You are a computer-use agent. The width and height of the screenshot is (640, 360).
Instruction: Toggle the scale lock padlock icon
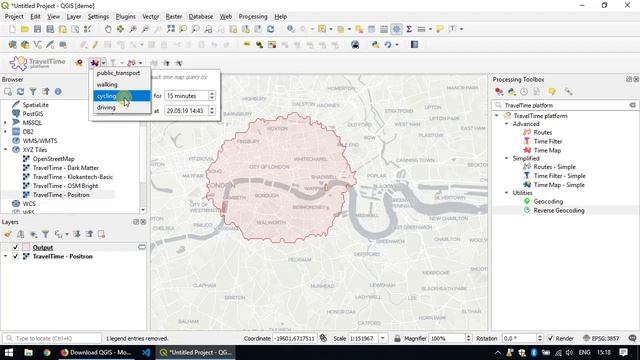tap(397, 338)
